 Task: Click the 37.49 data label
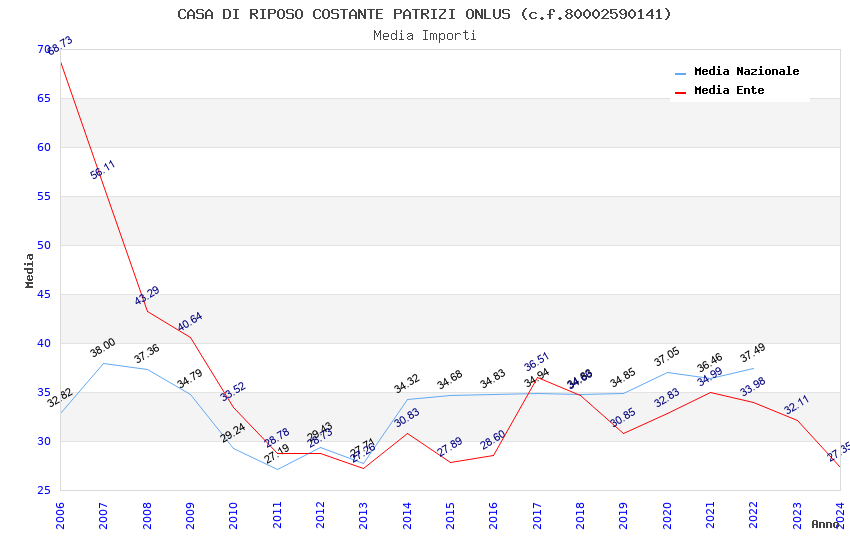[753, 353]
